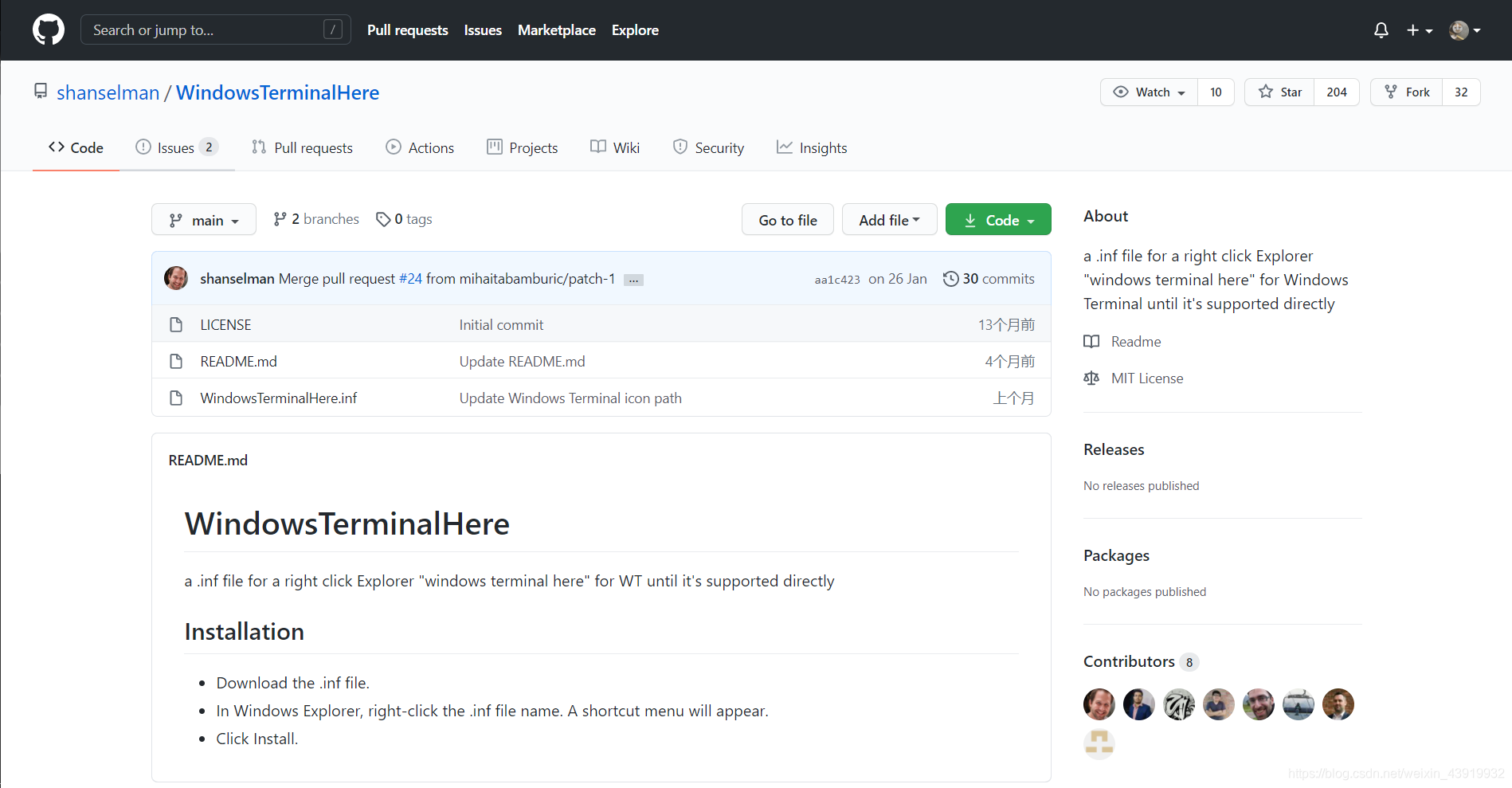Open the notifications bell

tap(1381, 30)
